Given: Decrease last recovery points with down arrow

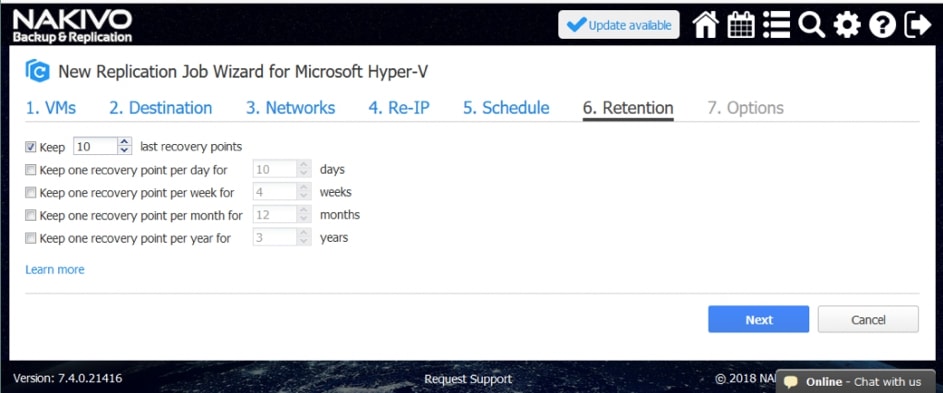Looking at the screenshot, I should point(124,150).
